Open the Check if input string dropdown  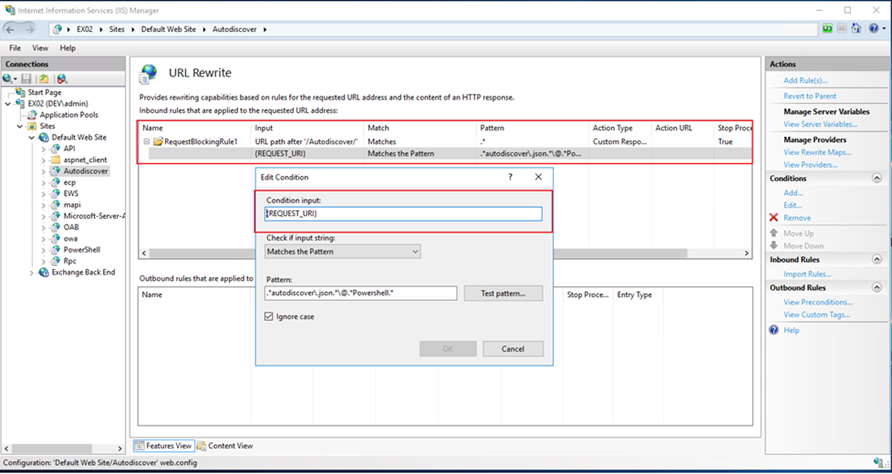pyautogui.click(x=342, y=252)
